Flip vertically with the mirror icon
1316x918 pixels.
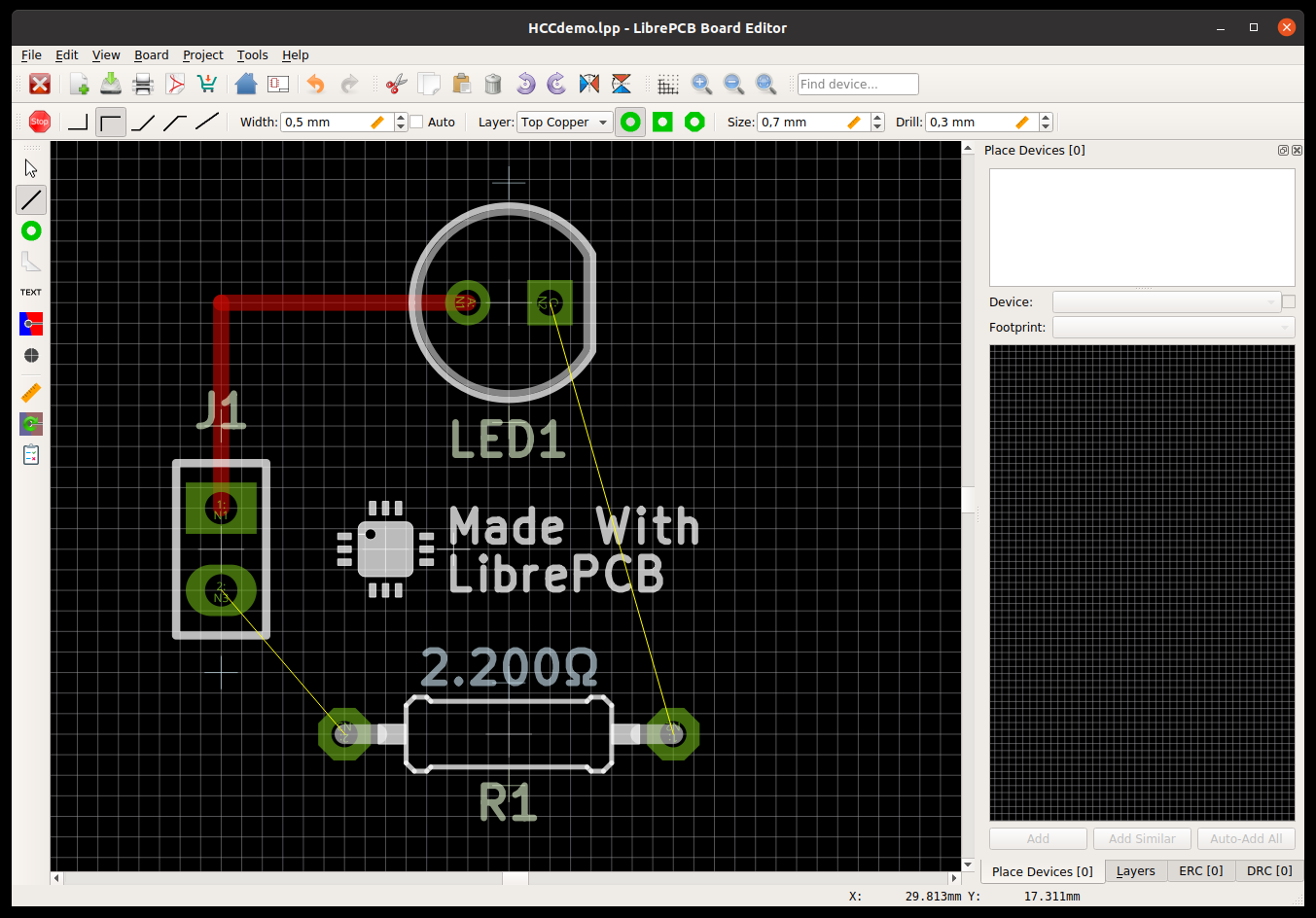click(x=622, y=84)
